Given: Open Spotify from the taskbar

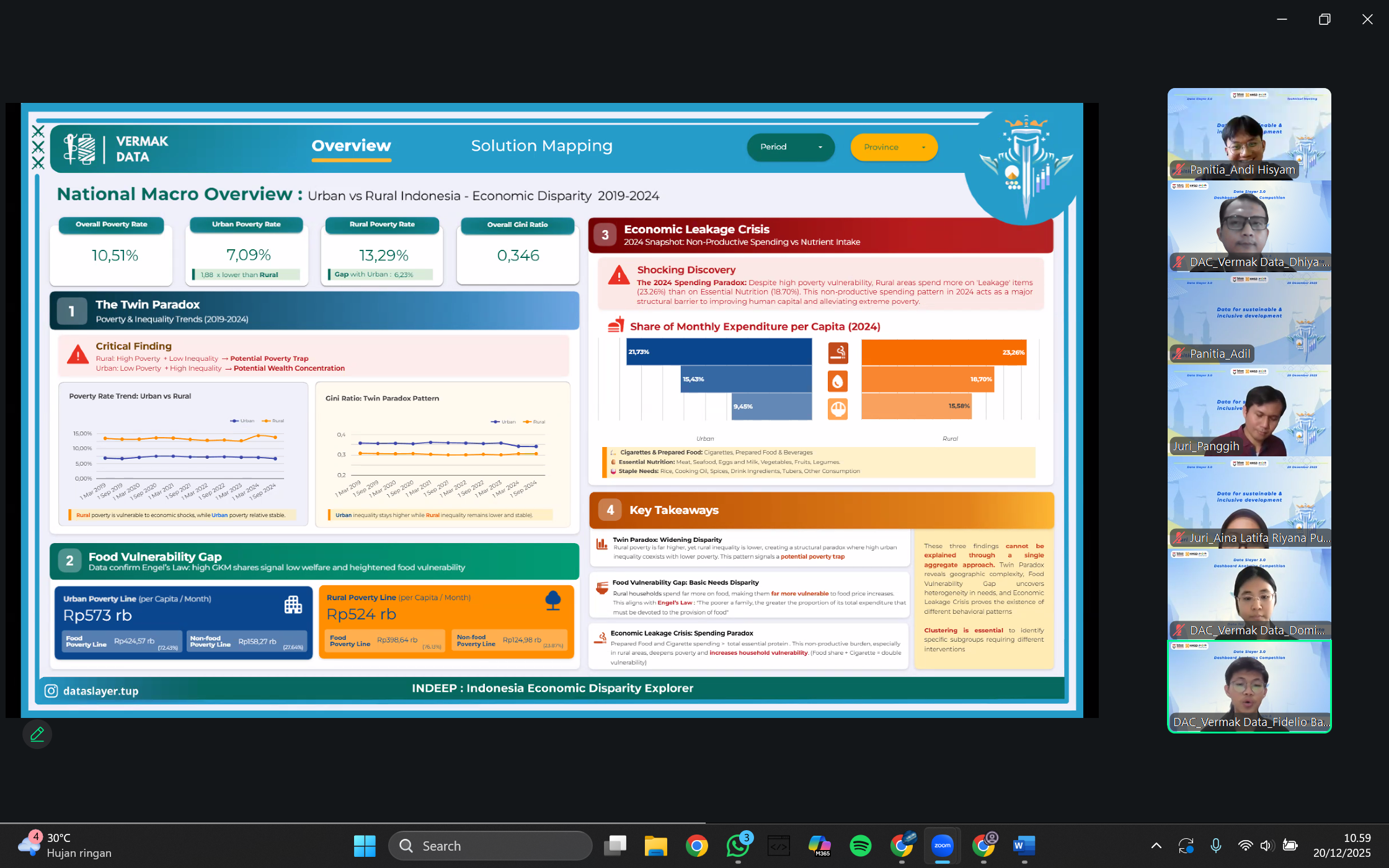Looking at the screenshot, I should 860,846.
